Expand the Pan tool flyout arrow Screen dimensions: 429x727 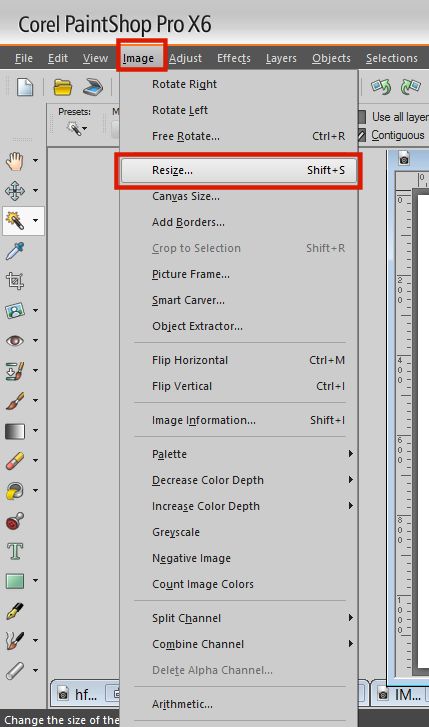(x=36, y=161)
